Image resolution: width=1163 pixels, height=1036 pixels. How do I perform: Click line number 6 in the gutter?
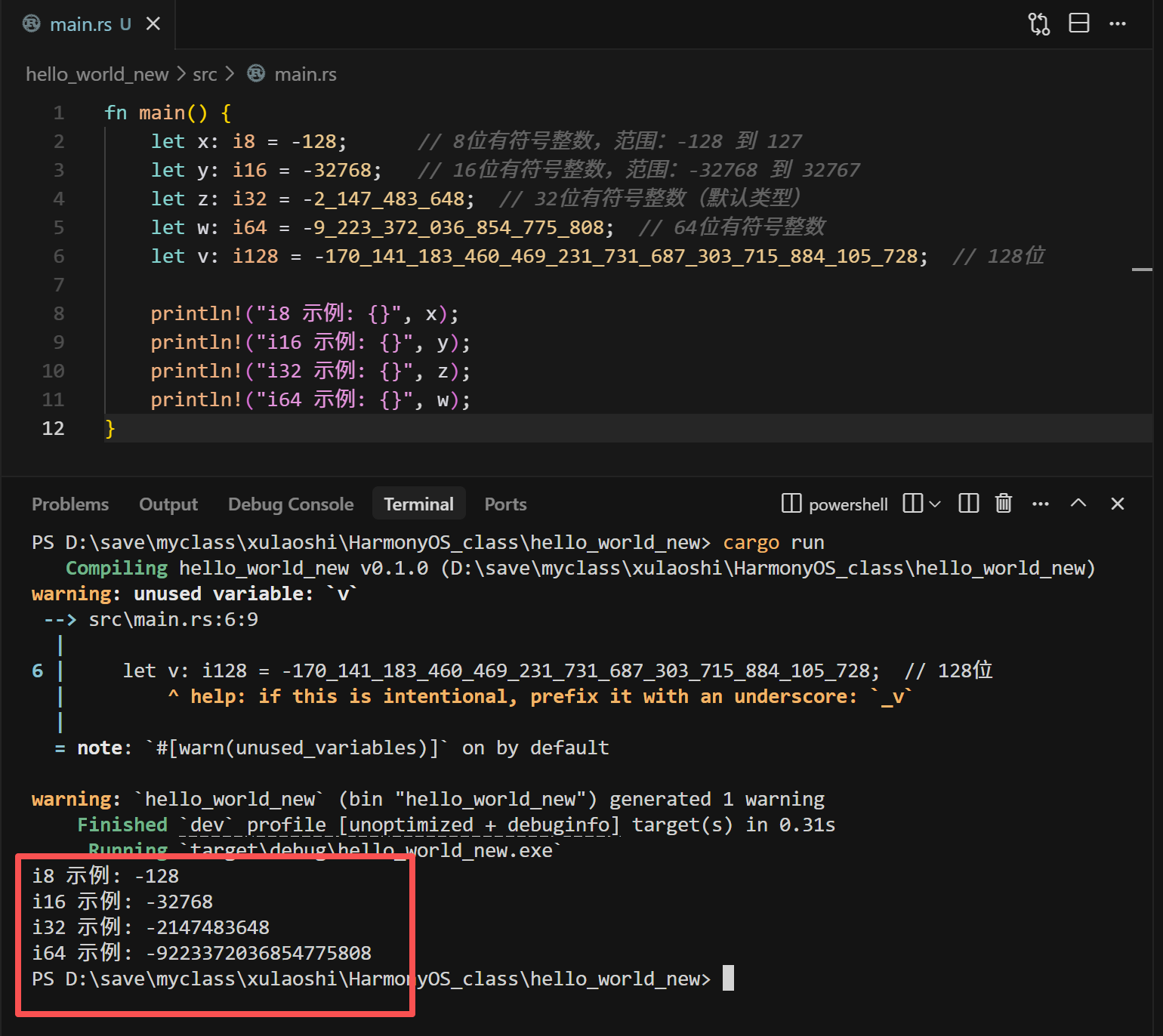point(58,257)
